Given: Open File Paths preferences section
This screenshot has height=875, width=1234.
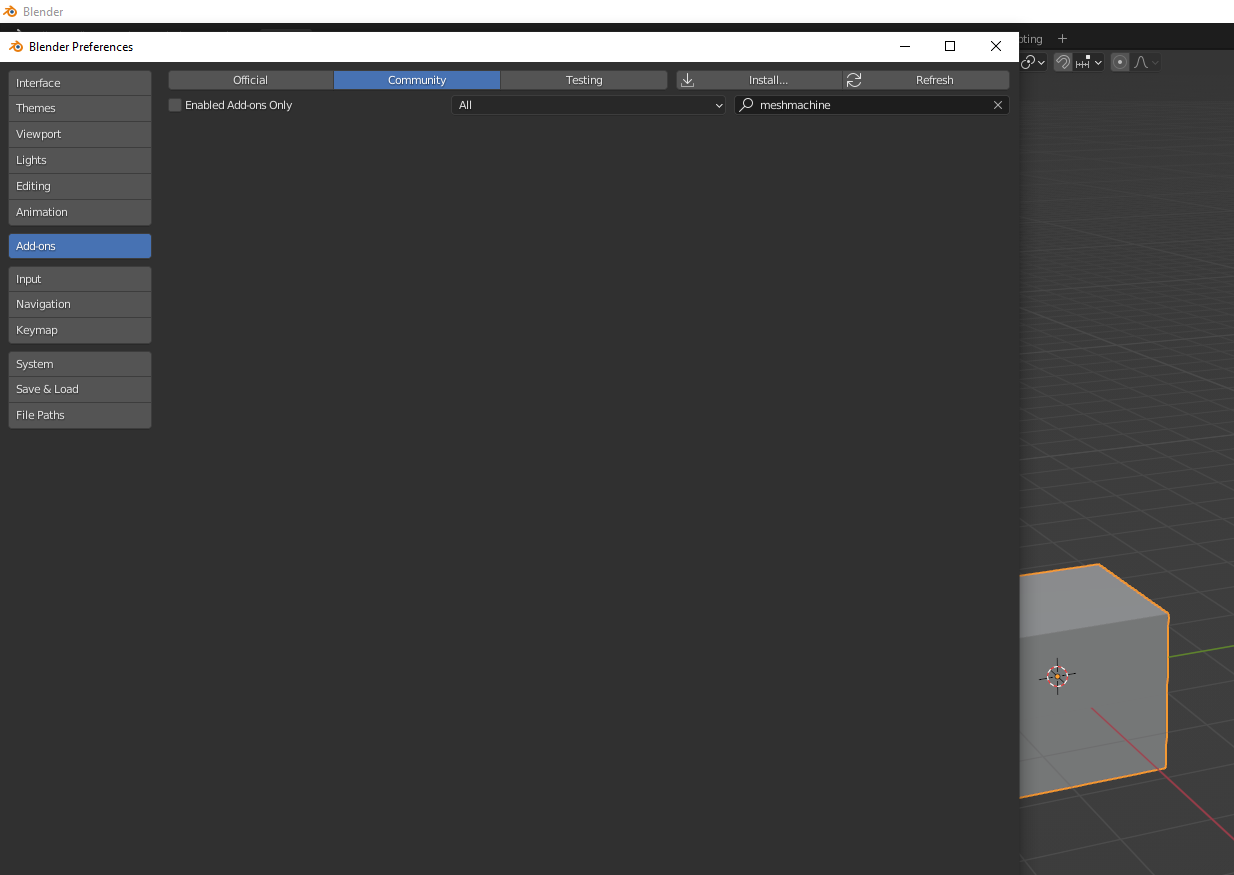Looking at the screenshot, I should tap(80, 415).
